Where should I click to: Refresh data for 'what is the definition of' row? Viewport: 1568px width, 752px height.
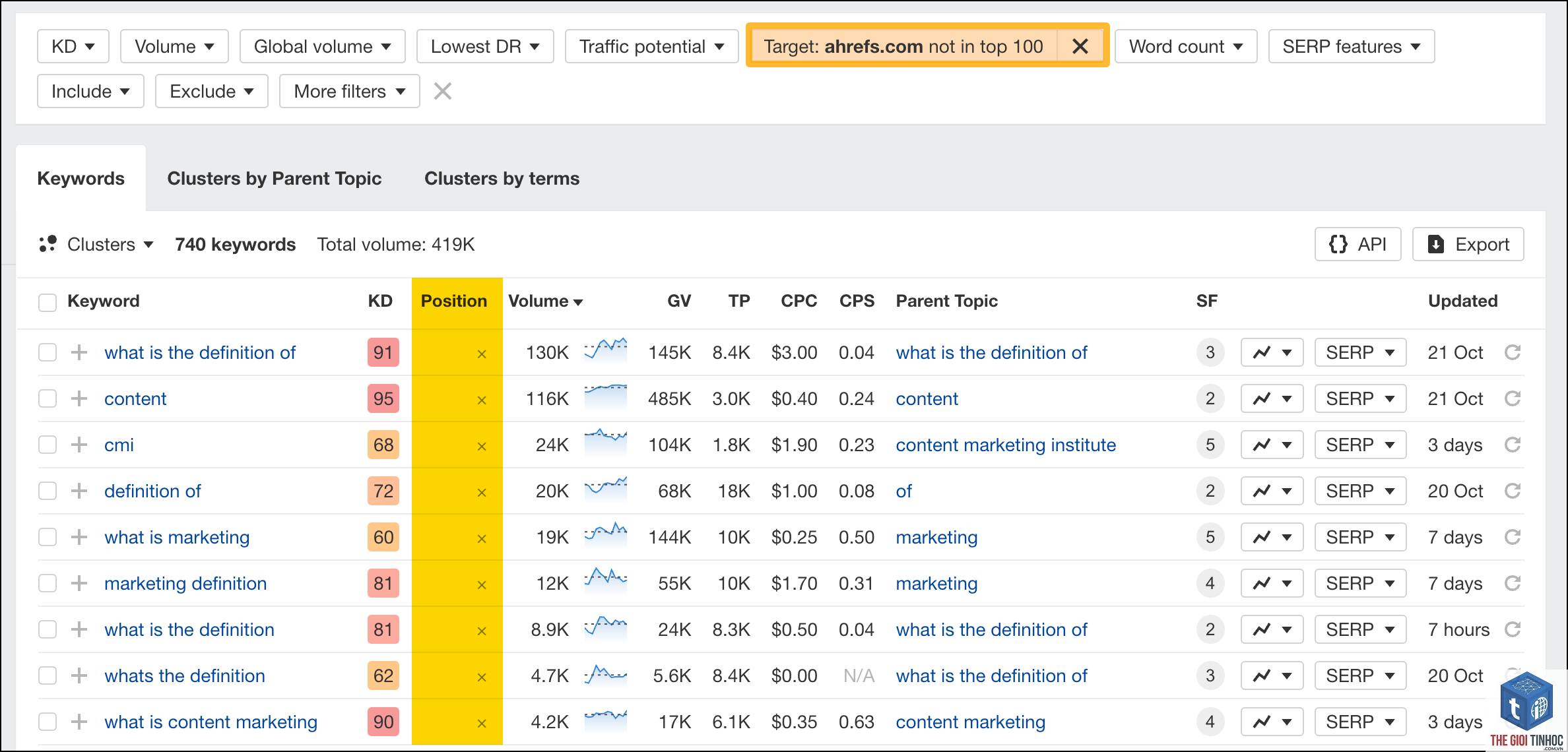pyautogui.click(x=1513, y=352)
